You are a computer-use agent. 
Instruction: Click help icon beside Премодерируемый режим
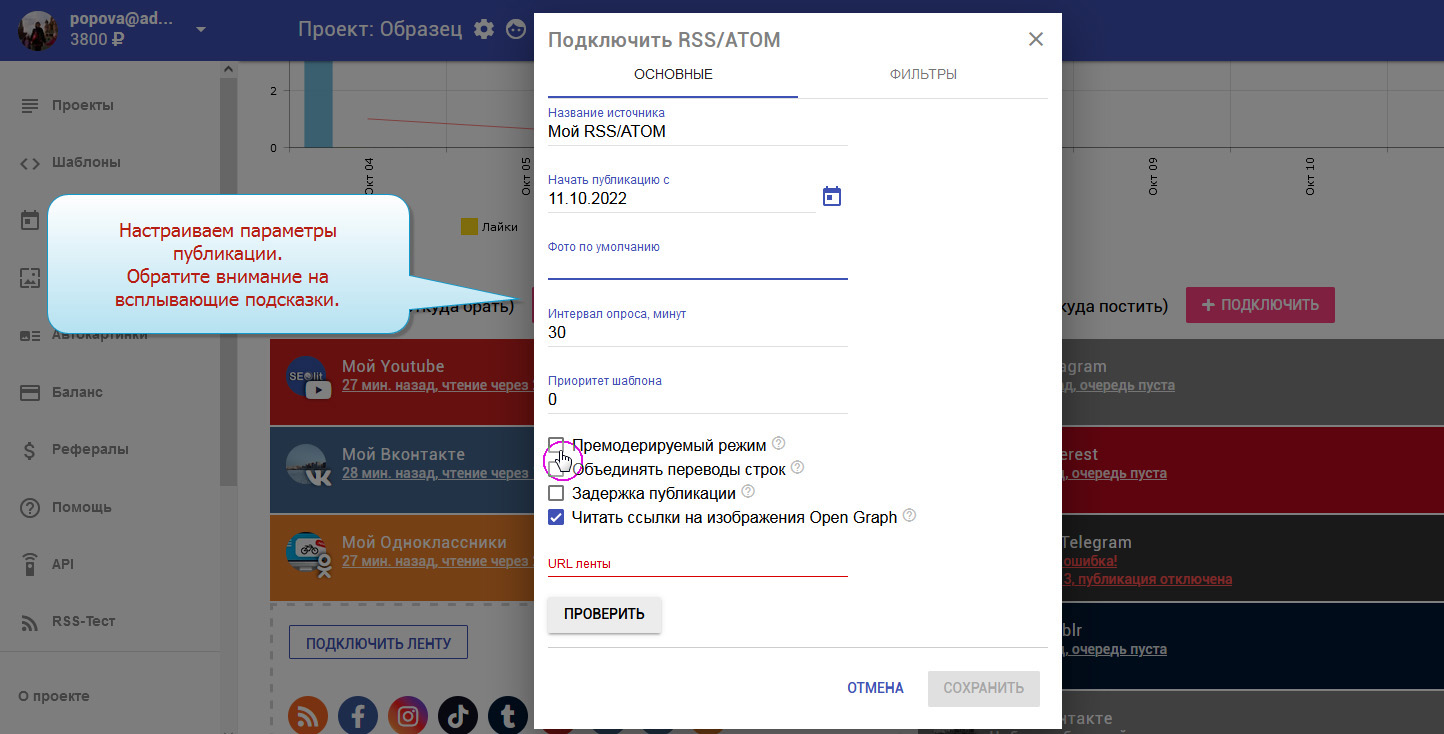[x=779, y=444]
